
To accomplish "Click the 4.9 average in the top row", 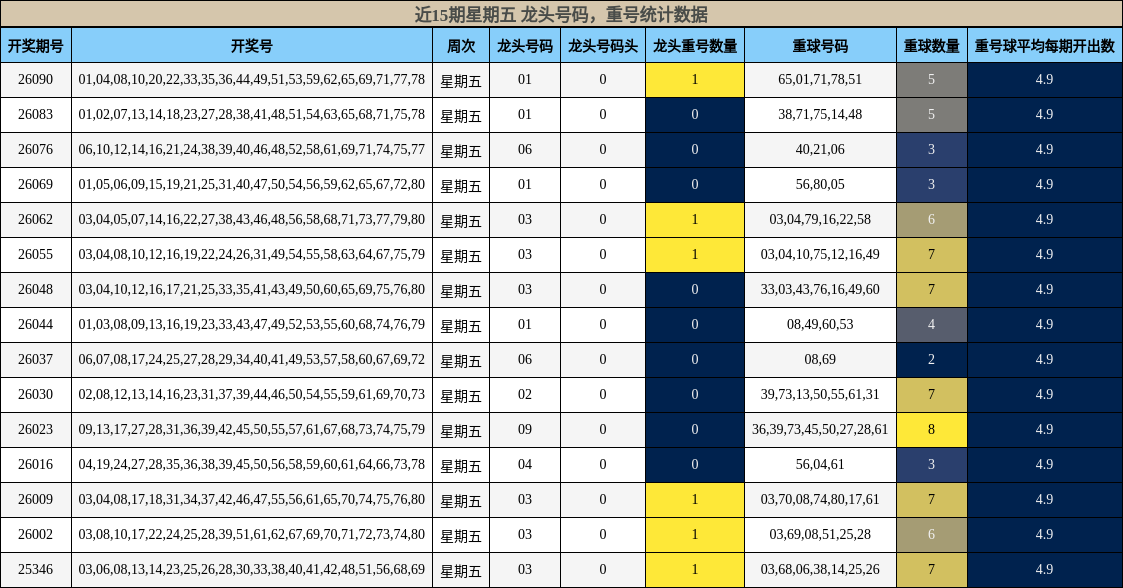I will [1044, 79].
